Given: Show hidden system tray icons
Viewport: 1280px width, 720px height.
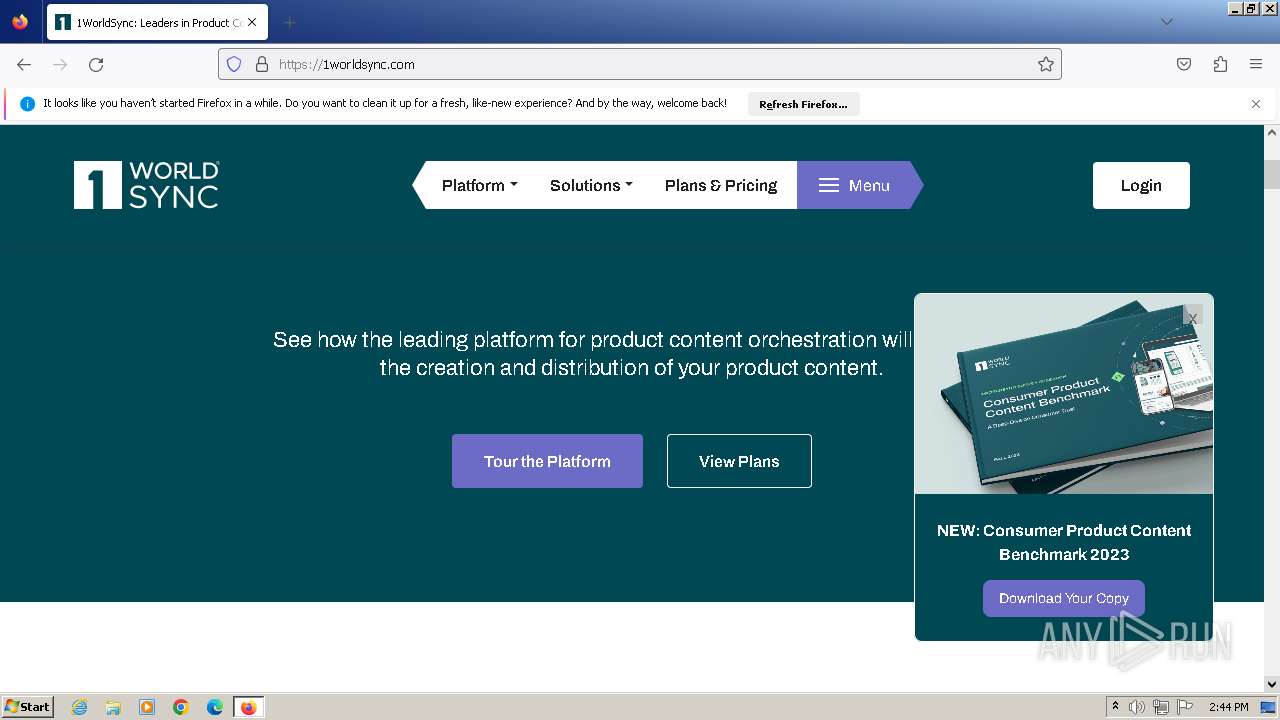Looking at the screenshot, I should coord(1115,707).
